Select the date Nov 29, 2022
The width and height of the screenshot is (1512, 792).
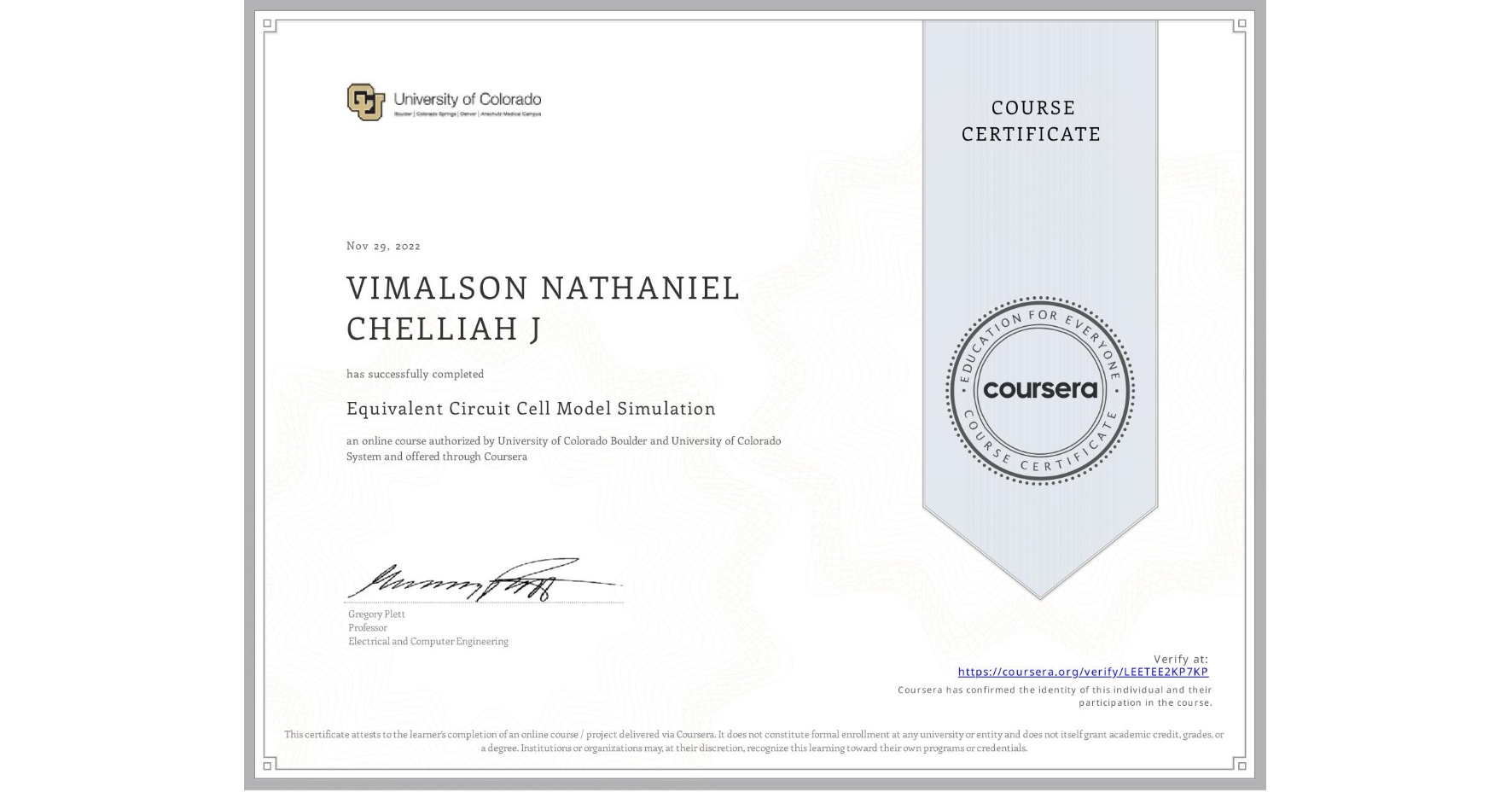point(383,246)
